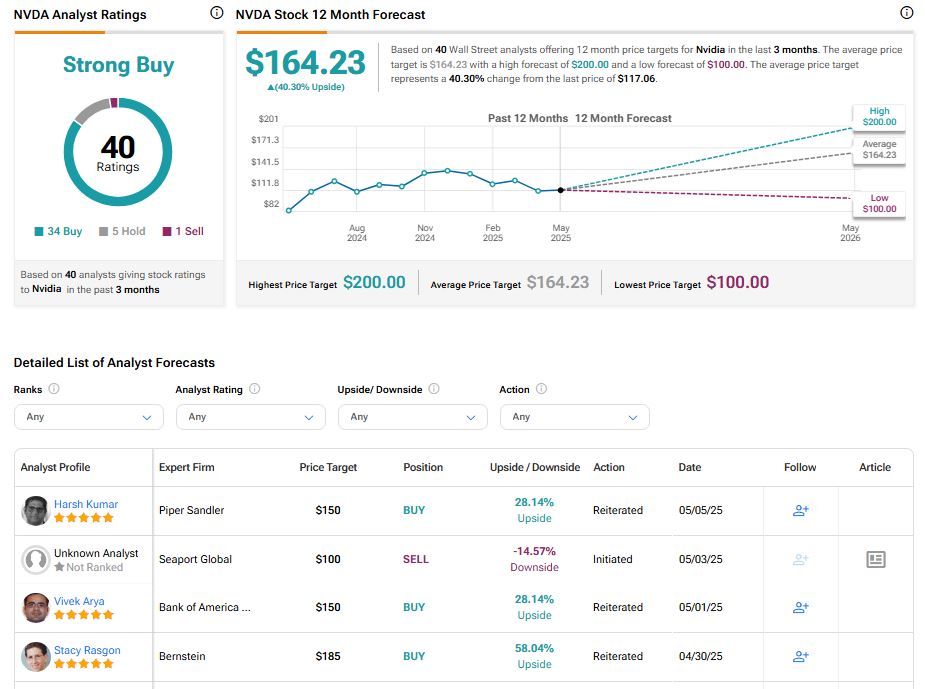Follow analyst Stacy Rasgon

[x=800, y=656]
